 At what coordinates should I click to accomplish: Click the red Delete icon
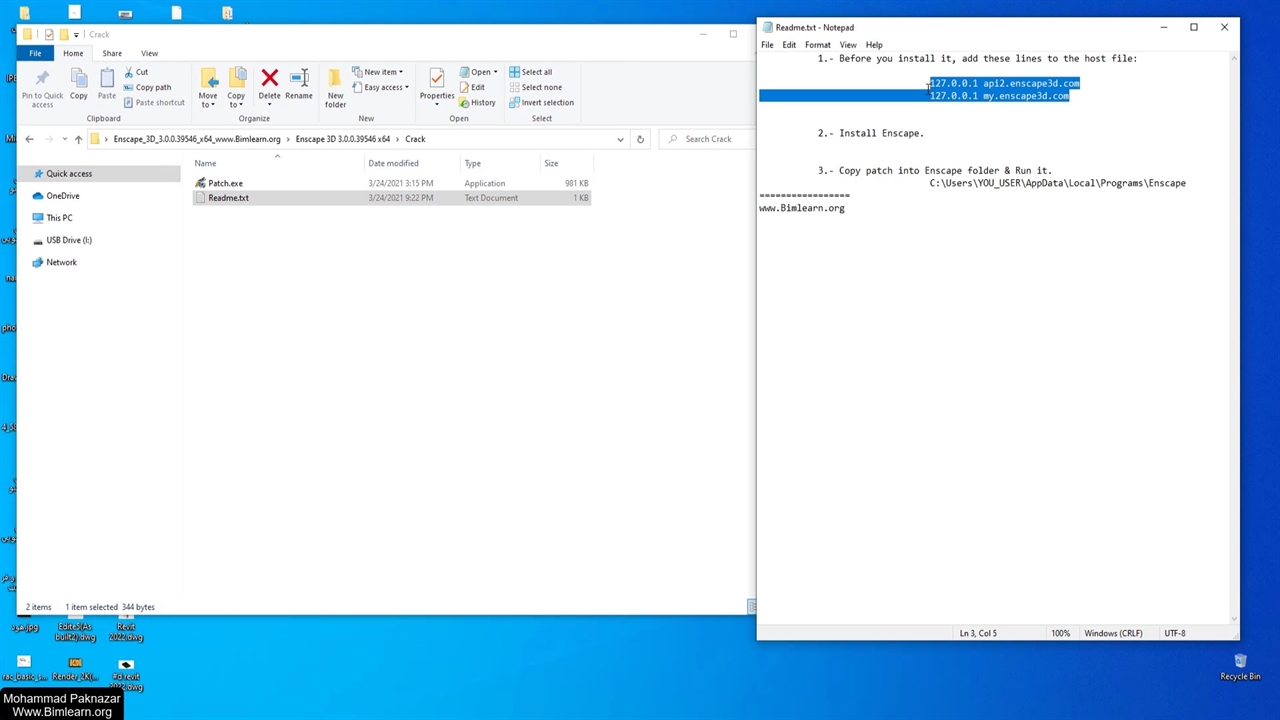pyautogui.click(x=269, y=79)
